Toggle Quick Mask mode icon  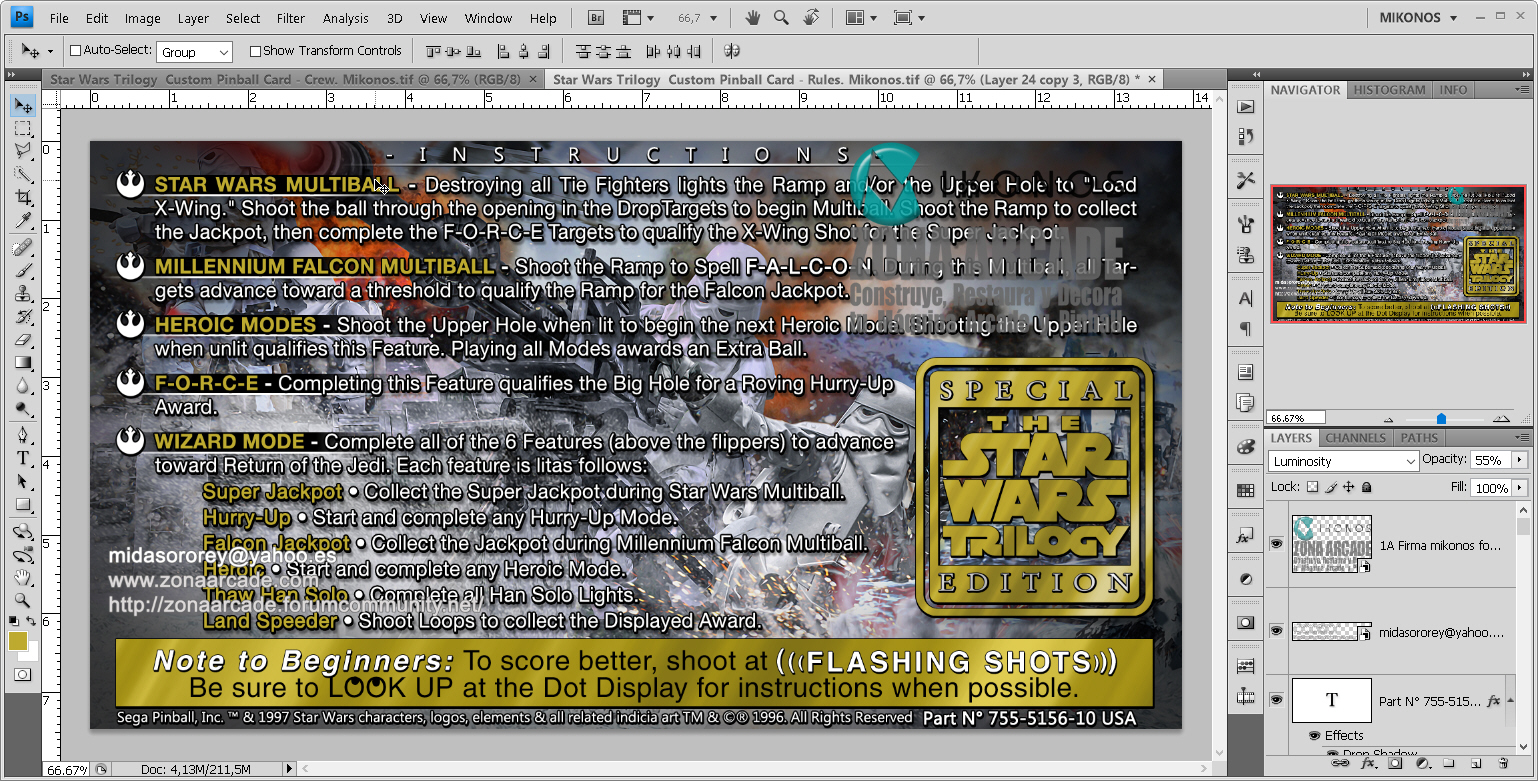click(x=22, y=675)
